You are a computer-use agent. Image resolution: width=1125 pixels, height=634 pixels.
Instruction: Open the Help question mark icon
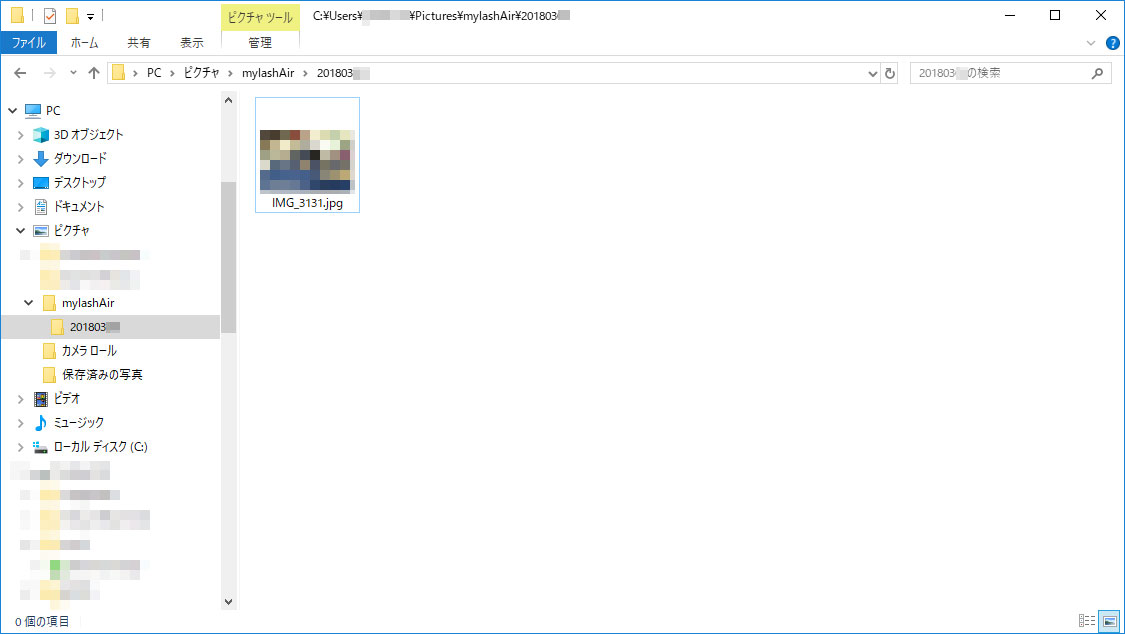point(1113,43)
